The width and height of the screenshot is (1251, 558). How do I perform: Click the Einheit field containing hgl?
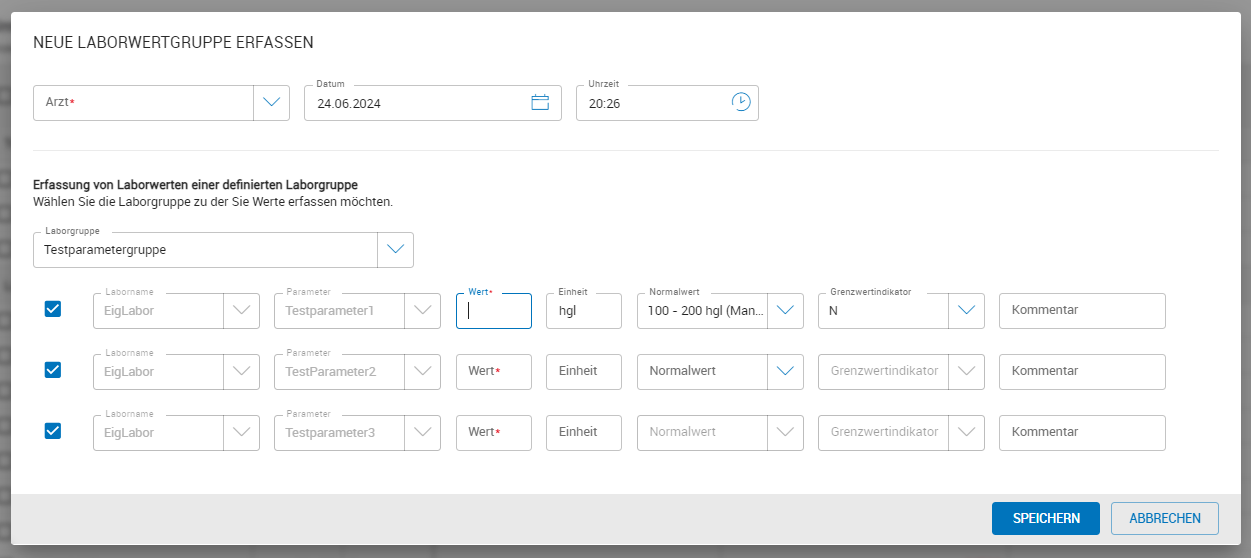tap(583, 311)
